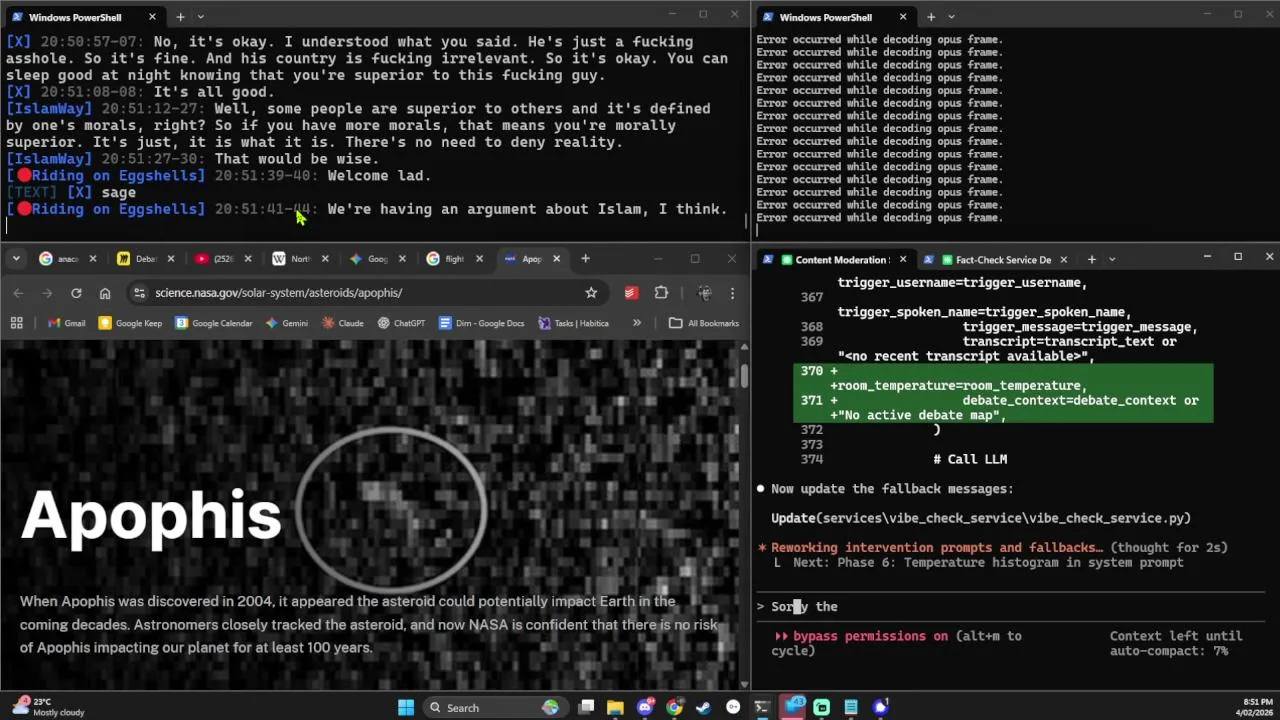1280x720 pixels.
Task: Open Notepad from taskbar
Action: point(851,708)
